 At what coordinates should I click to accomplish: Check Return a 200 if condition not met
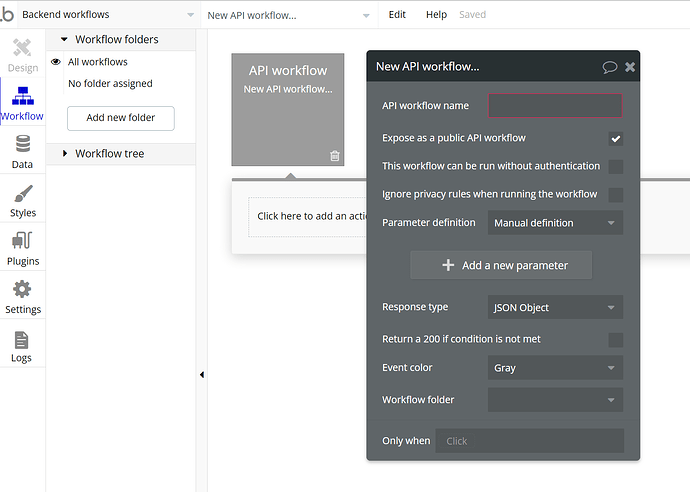pos(616,340)
